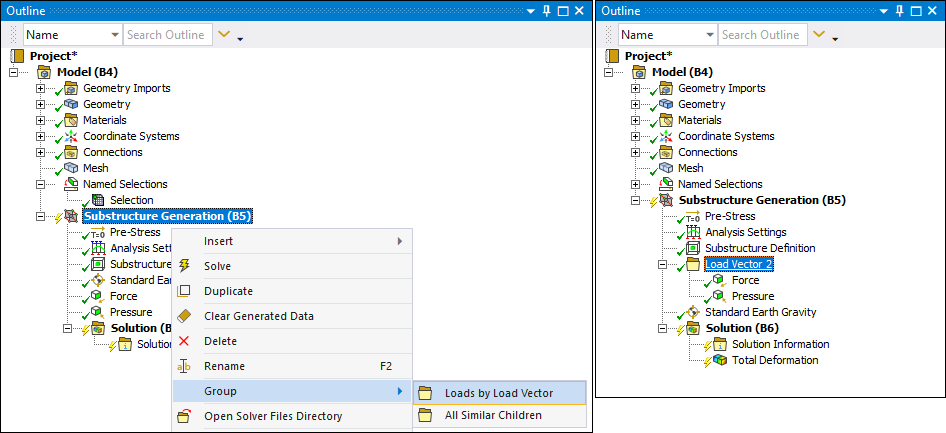Click Total Deformation icon in right Outline
The image size is (946, 433).
point(720,360)
